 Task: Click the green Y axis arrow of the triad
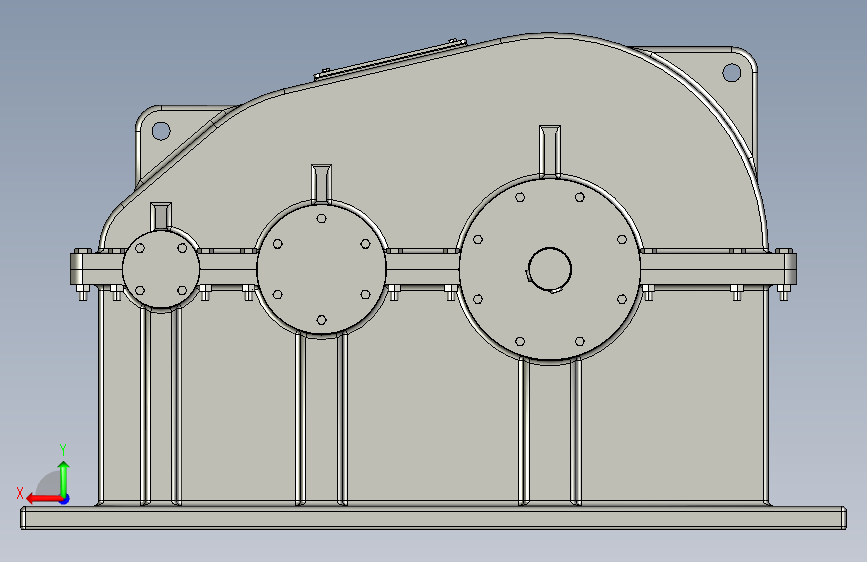pos(64,479)
